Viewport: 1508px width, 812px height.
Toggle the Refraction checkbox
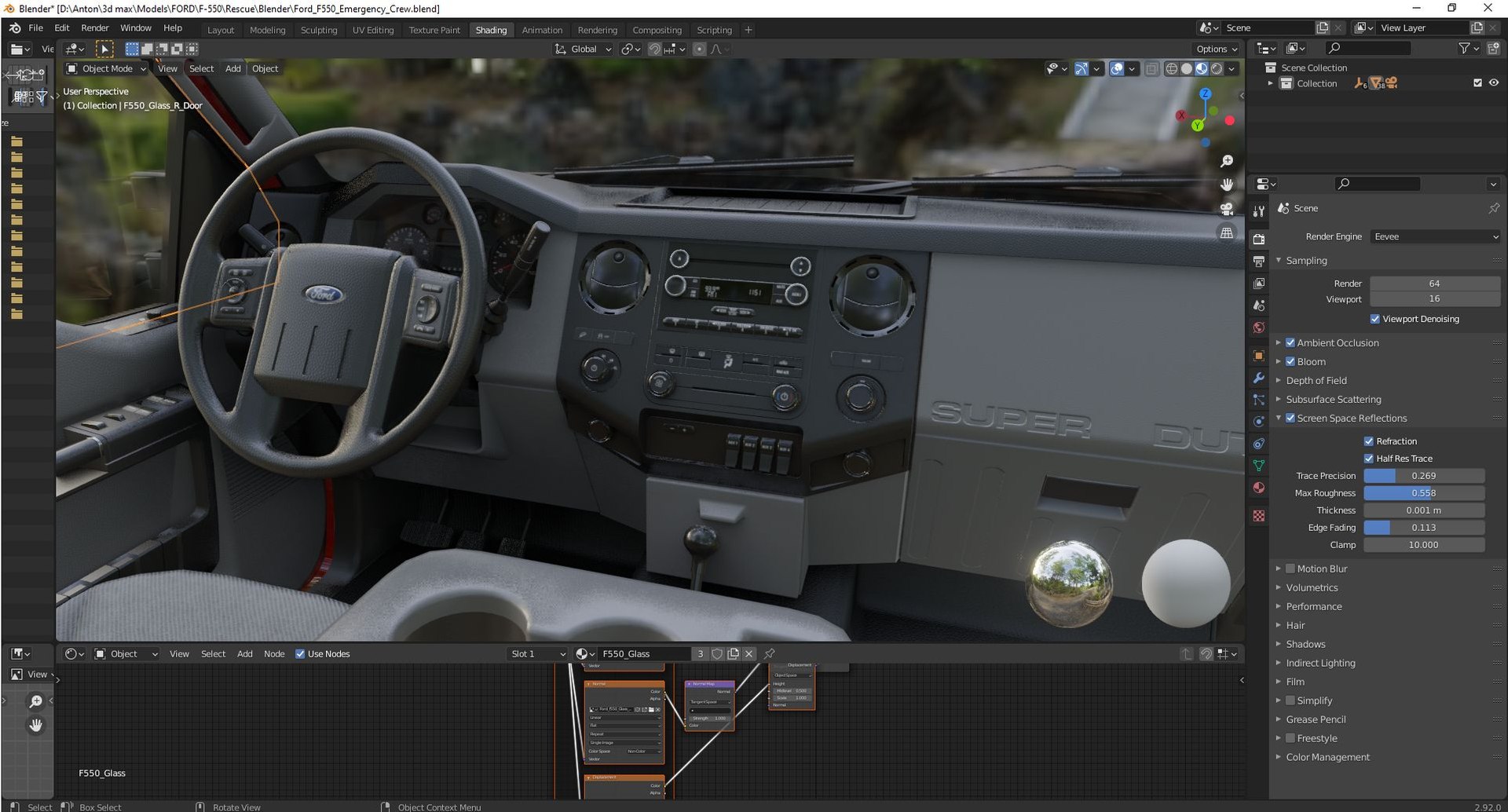(x=1368, y=441)
